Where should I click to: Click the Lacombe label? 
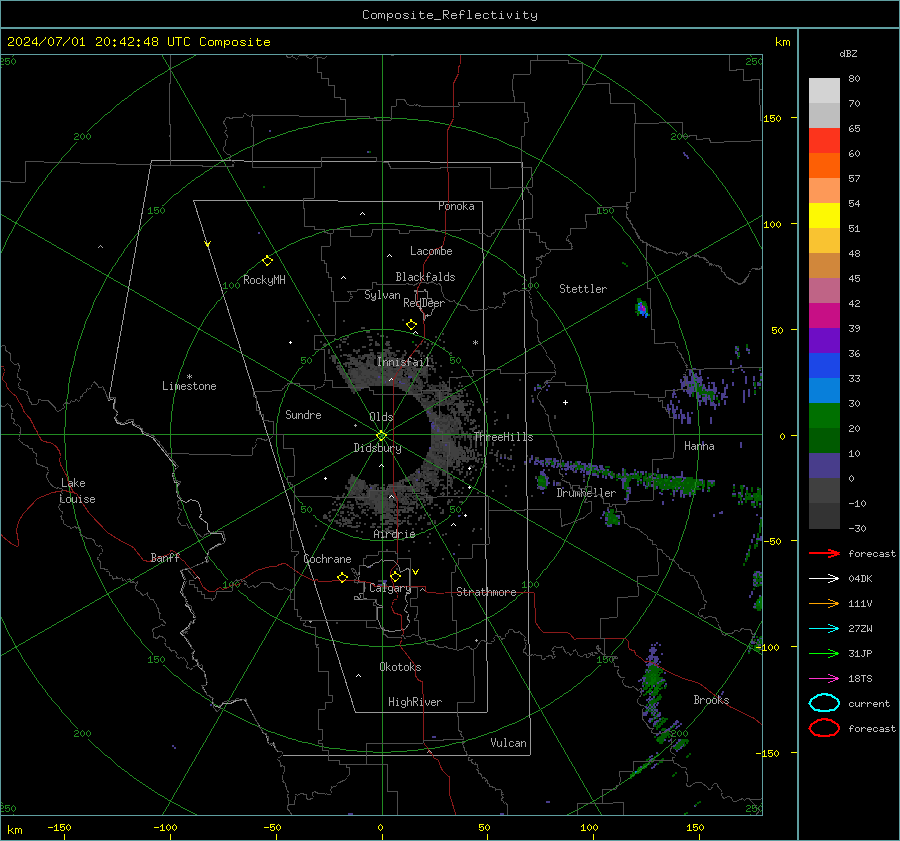(x=431, y=251)
